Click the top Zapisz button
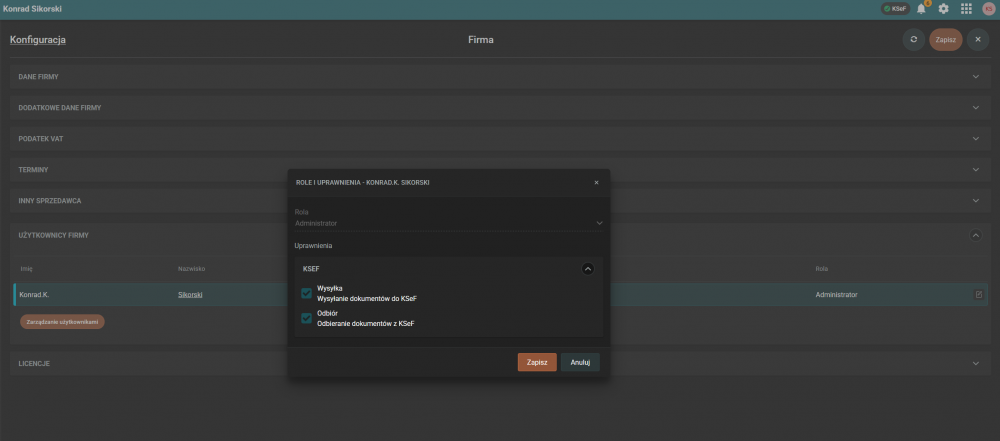The height and width of the screenshot is (441, 1000). pos(946,40)
